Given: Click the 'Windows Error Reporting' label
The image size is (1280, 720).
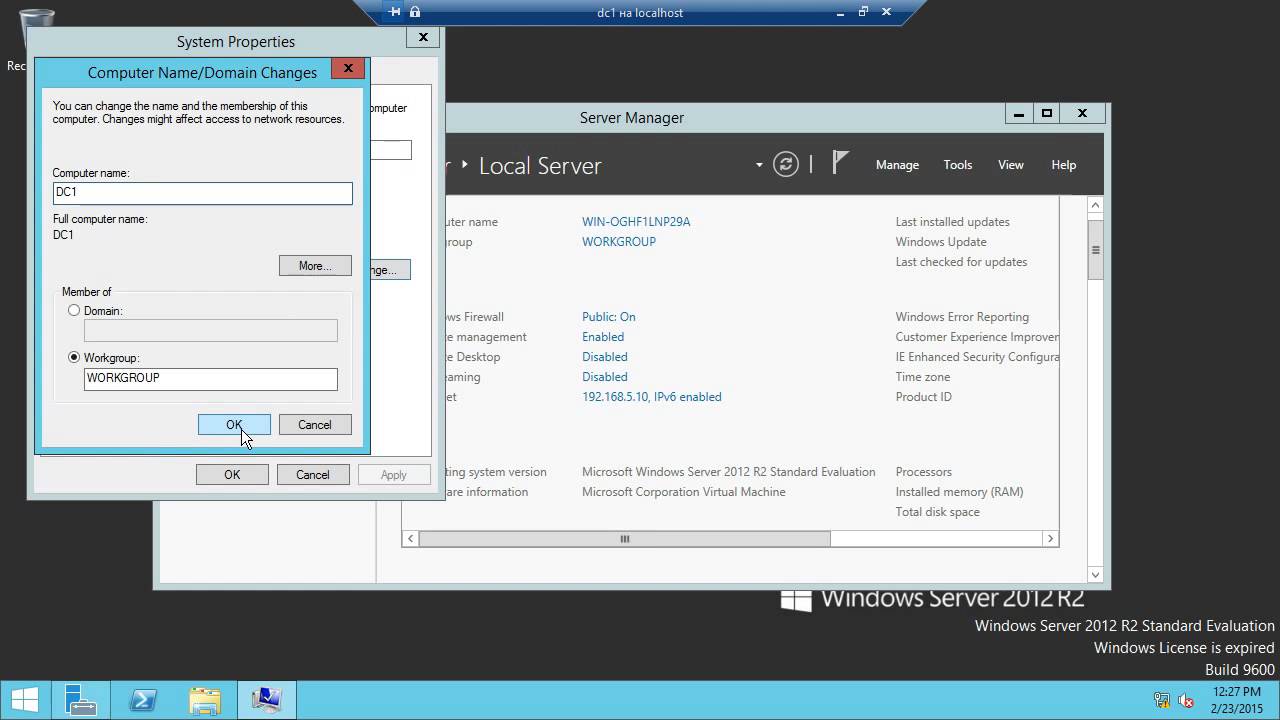Looking at the screenshot, I should click(x=962, y=317).
